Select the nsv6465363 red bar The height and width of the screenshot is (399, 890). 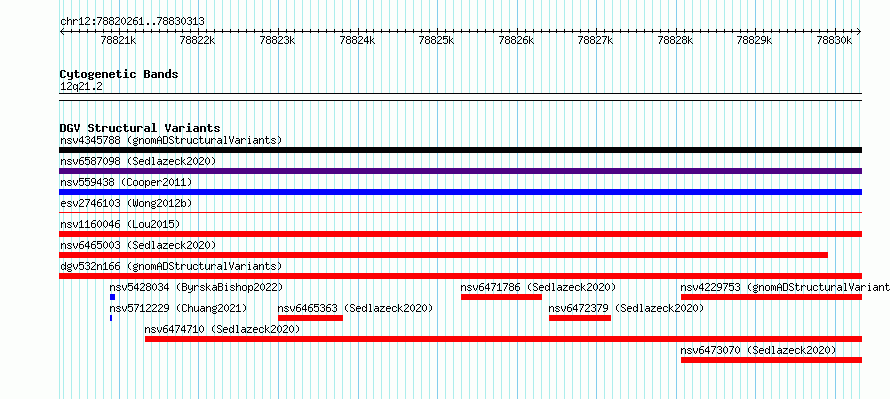click(310, 318)
